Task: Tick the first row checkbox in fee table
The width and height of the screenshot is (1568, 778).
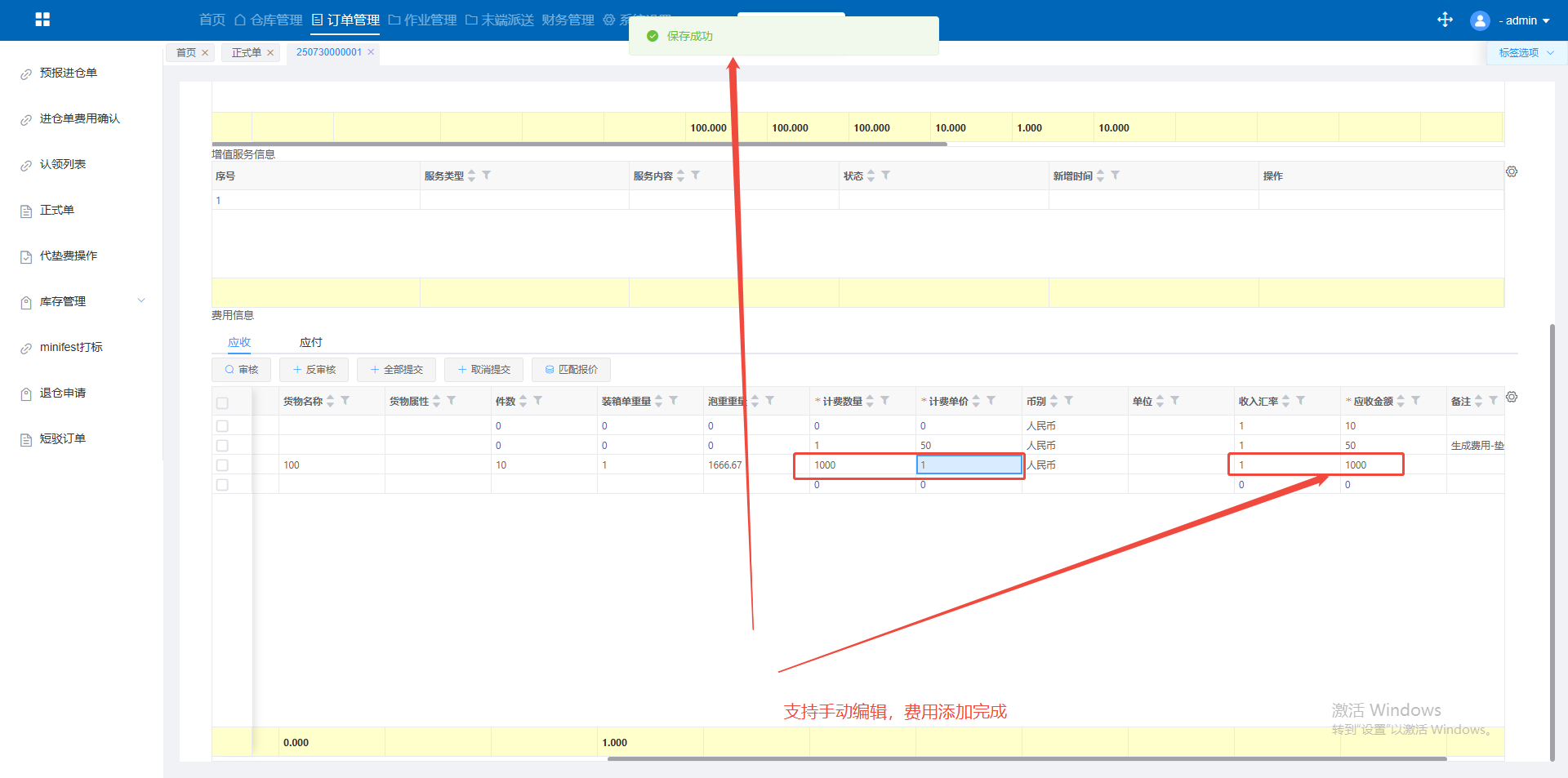Action: click(x=222, y=426)
